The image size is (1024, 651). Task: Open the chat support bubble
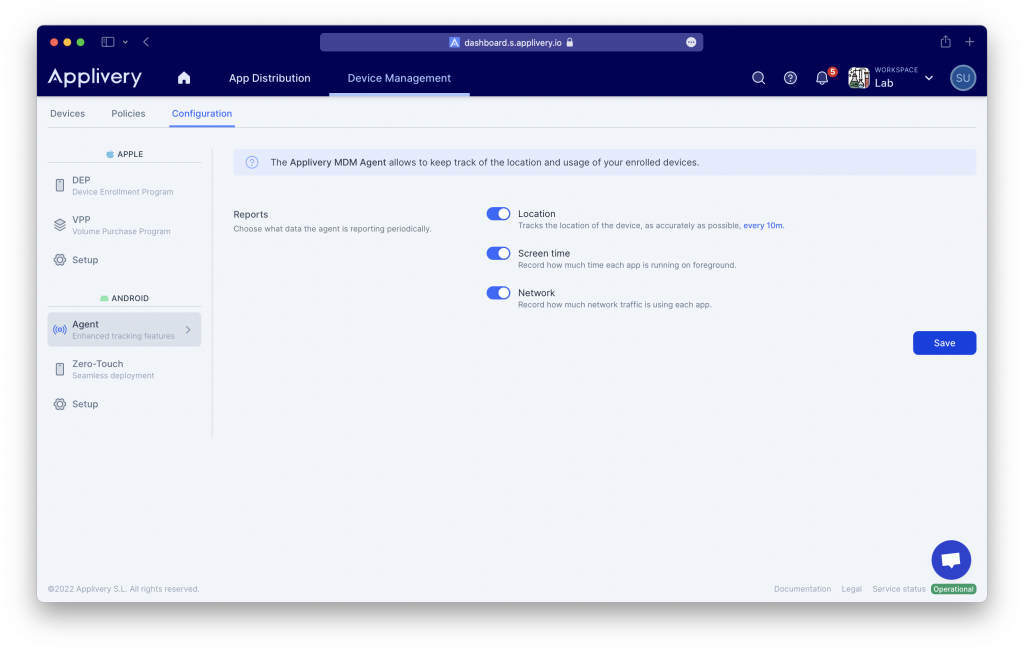(951, 560)
